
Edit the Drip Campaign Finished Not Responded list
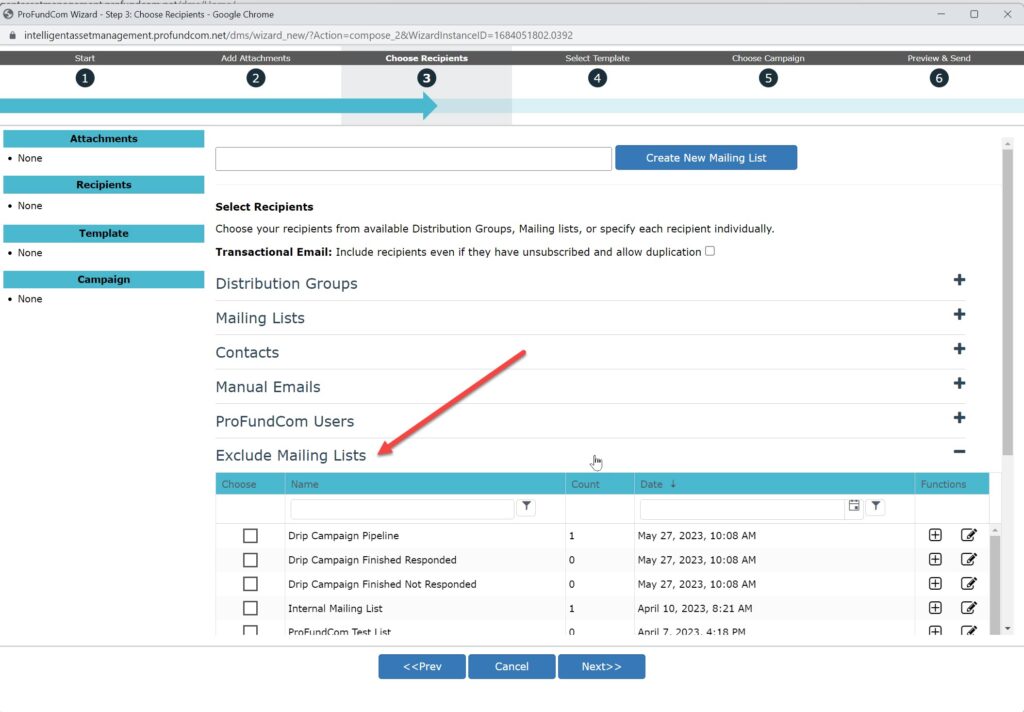coord(968,584)
